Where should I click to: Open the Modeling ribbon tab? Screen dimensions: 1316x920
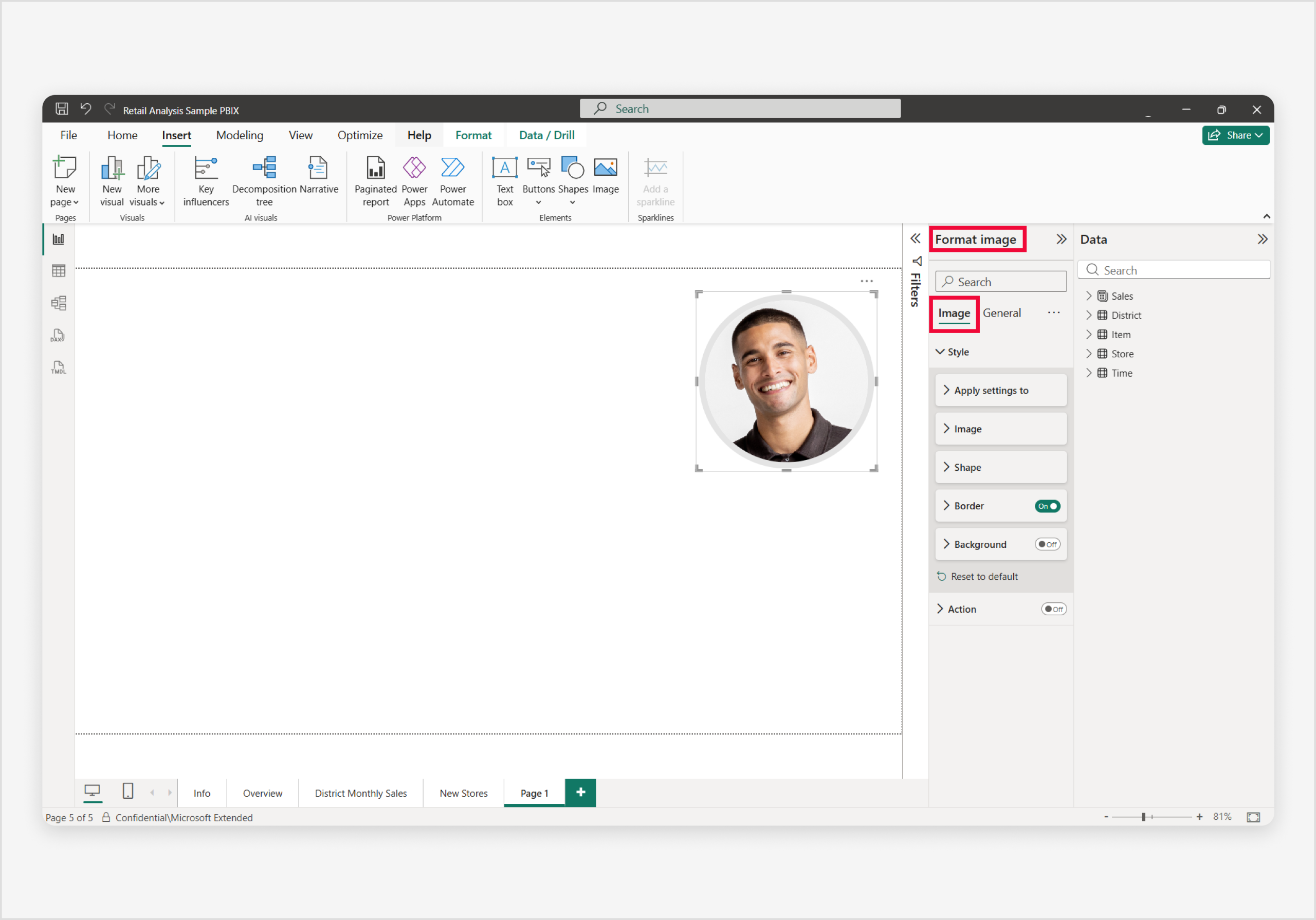[240, 135]
